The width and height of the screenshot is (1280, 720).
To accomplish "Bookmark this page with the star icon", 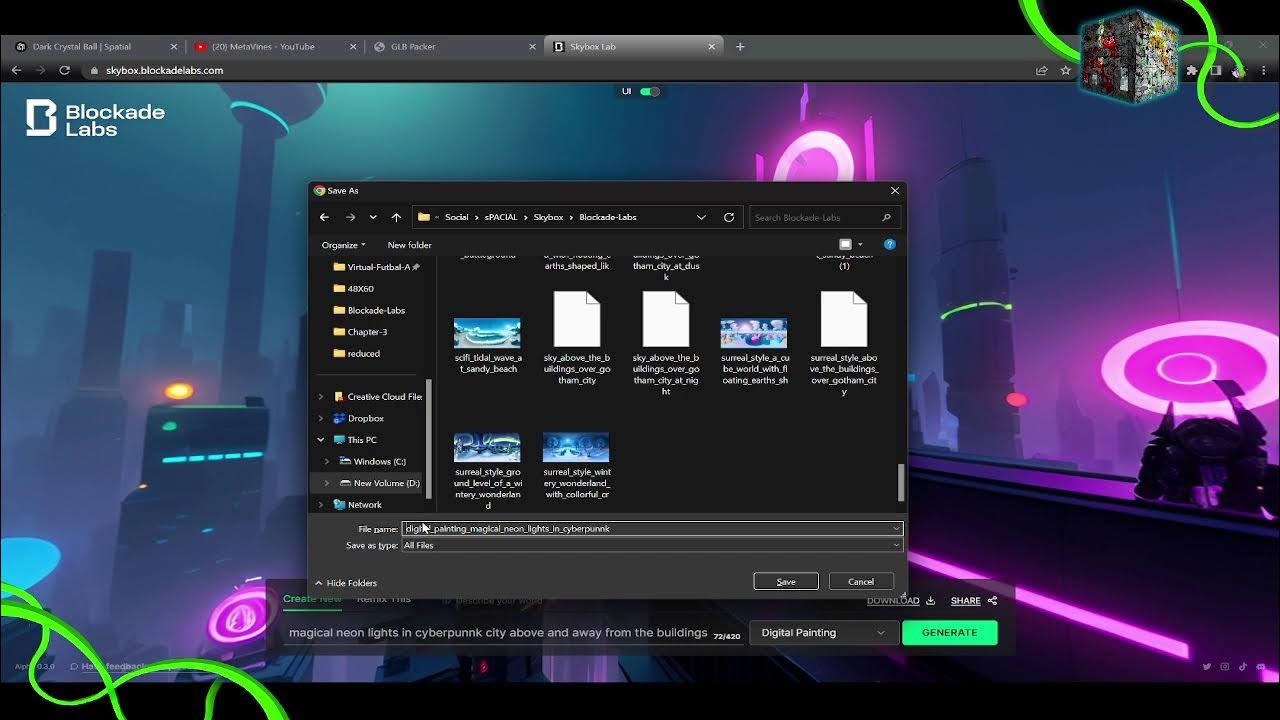I will coord(1066,70).
